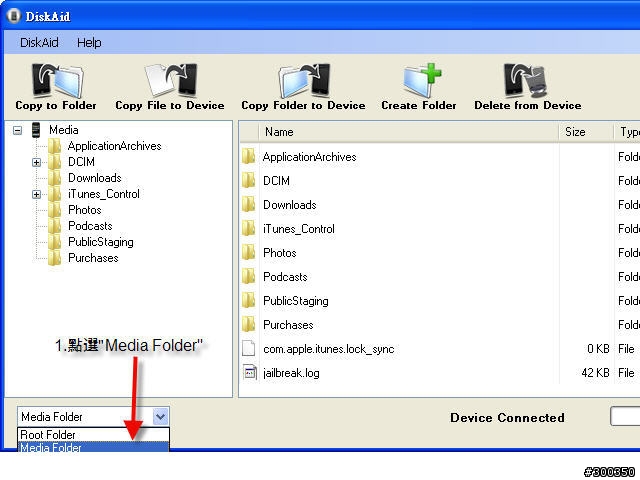Click the Create Folder icon

[x=422, y=80]
